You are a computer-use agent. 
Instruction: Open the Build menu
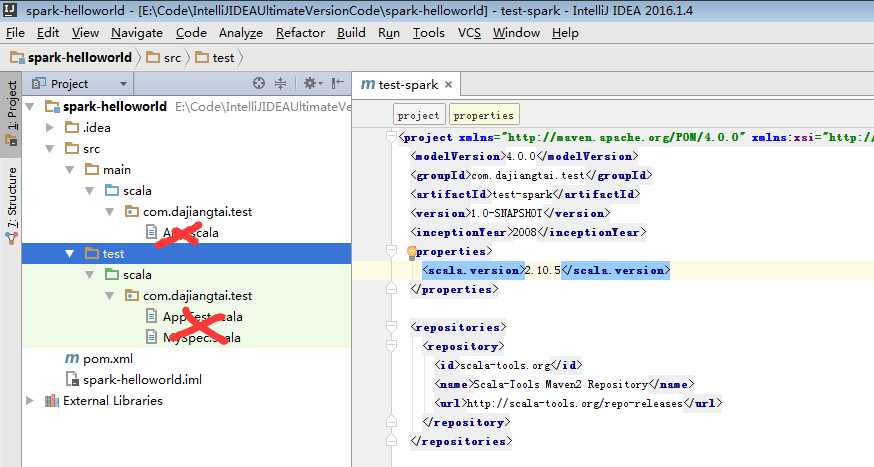click(x=351, y=33)
